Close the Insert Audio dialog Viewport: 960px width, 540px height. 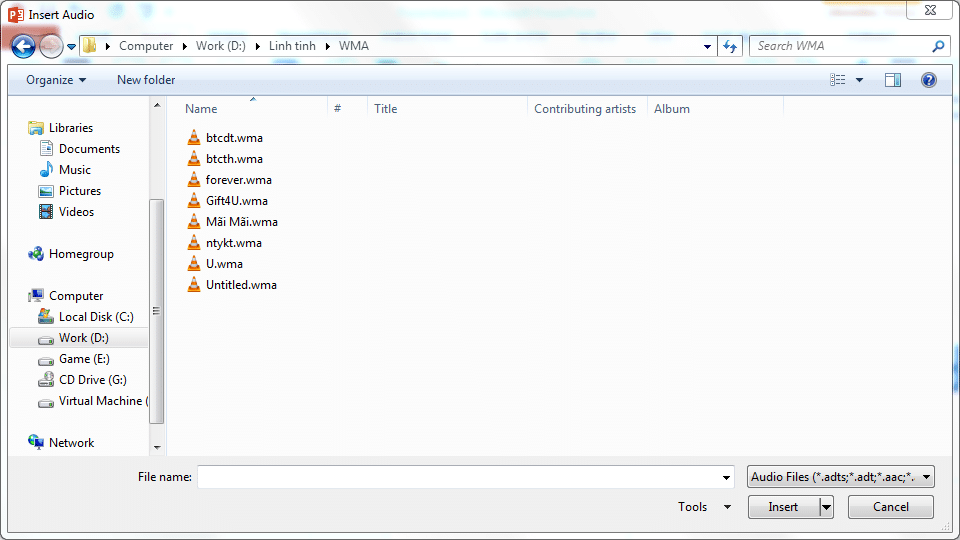pos(930,10)
